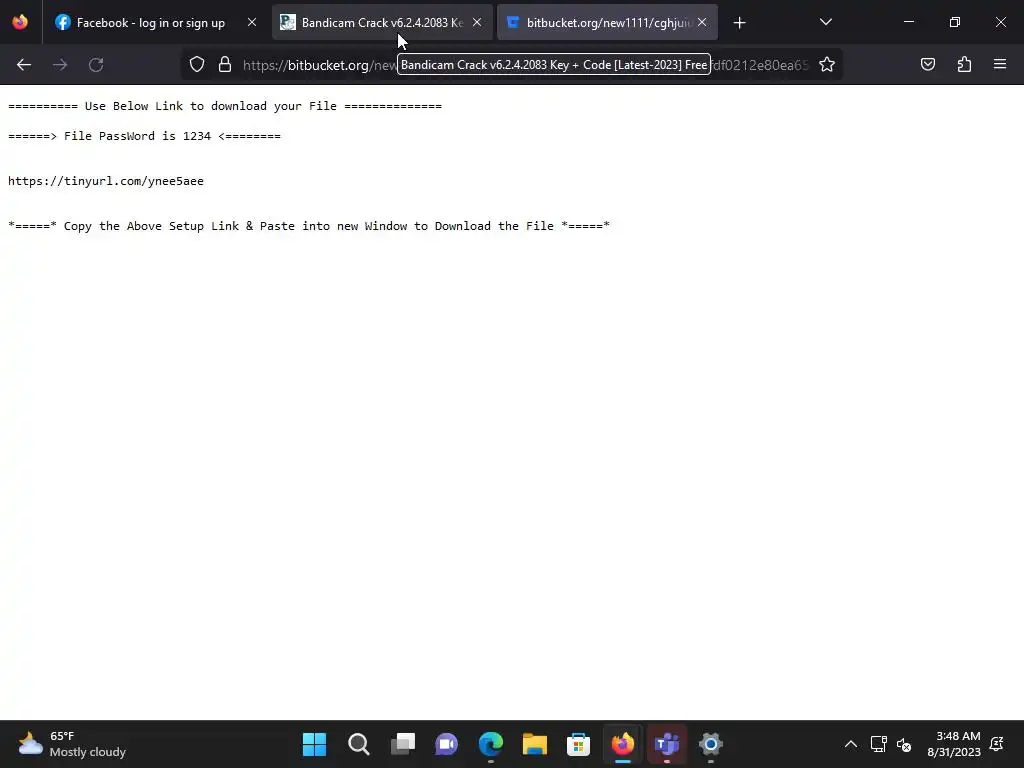Screen dimensions: 1024x768
Task: Open weather widget Mostly cloudy
Action: pos(72,744)
